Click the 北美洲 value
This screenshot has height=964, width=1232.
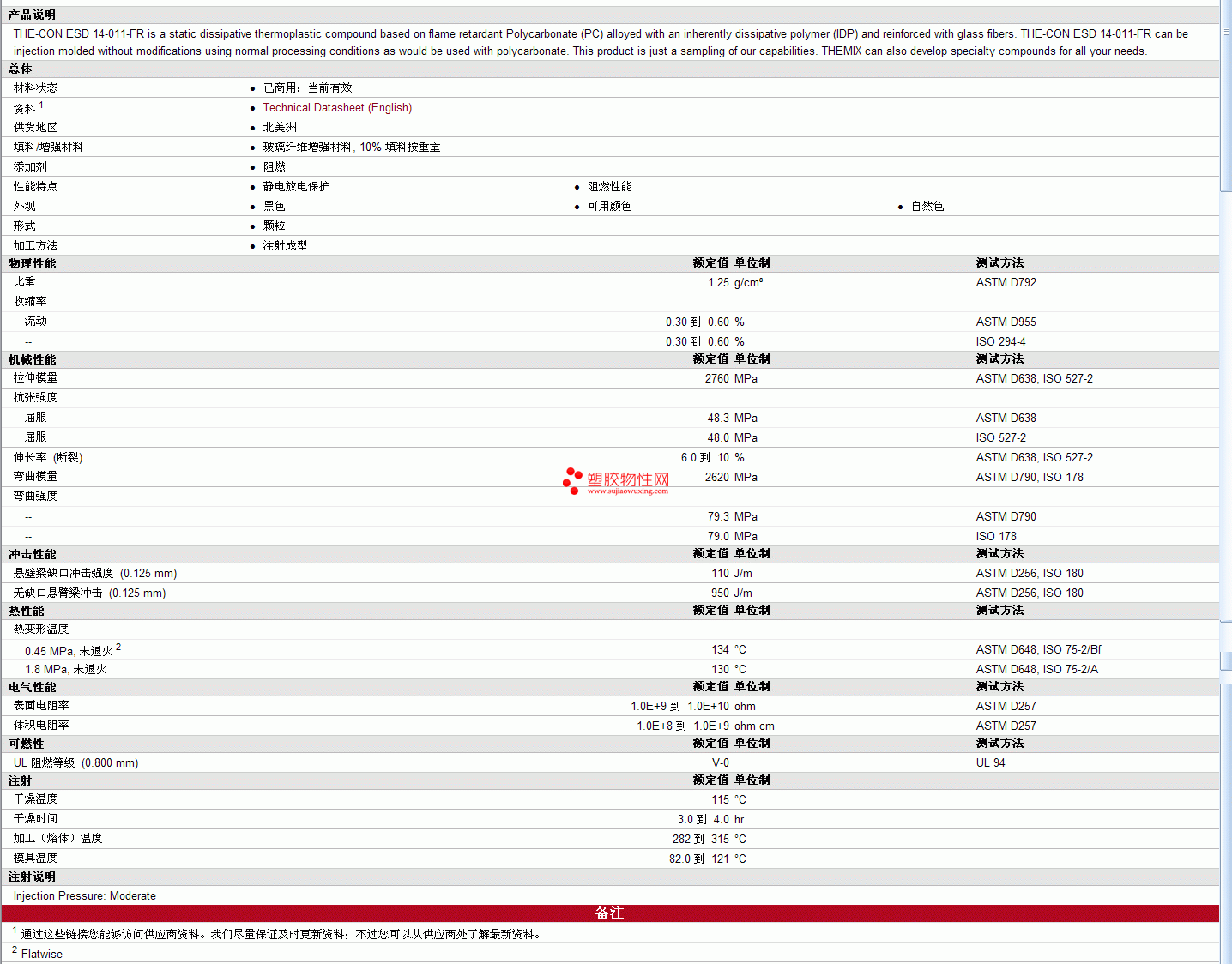280,127
